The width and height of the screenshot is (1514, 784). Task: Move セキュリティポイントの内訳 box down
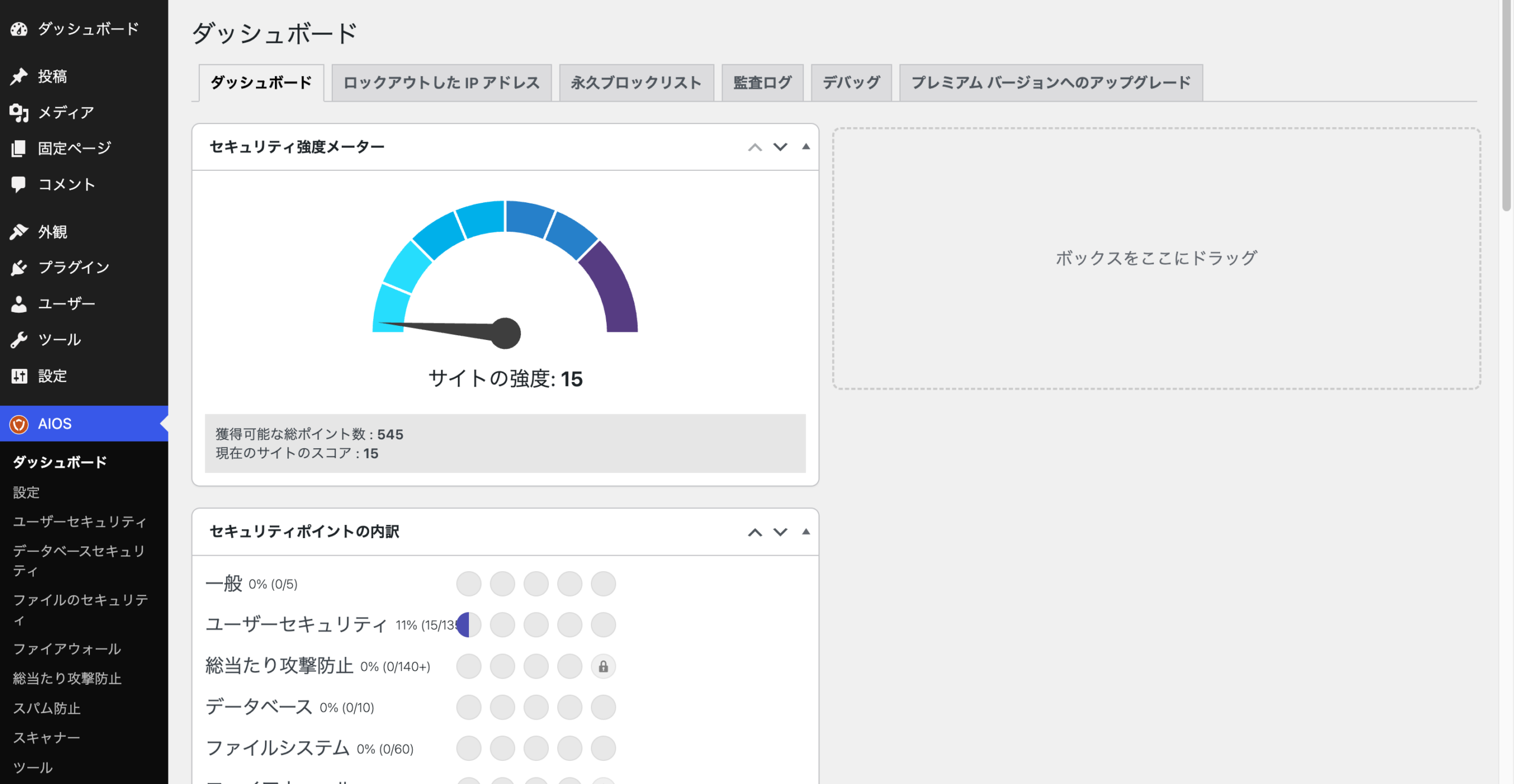[x=780, y=532]
